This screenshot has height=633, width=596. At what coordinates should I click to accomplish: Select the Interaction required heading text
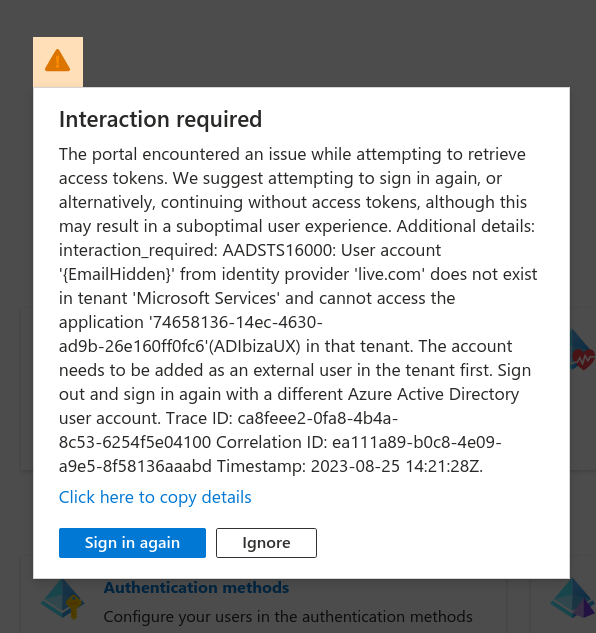160,119
